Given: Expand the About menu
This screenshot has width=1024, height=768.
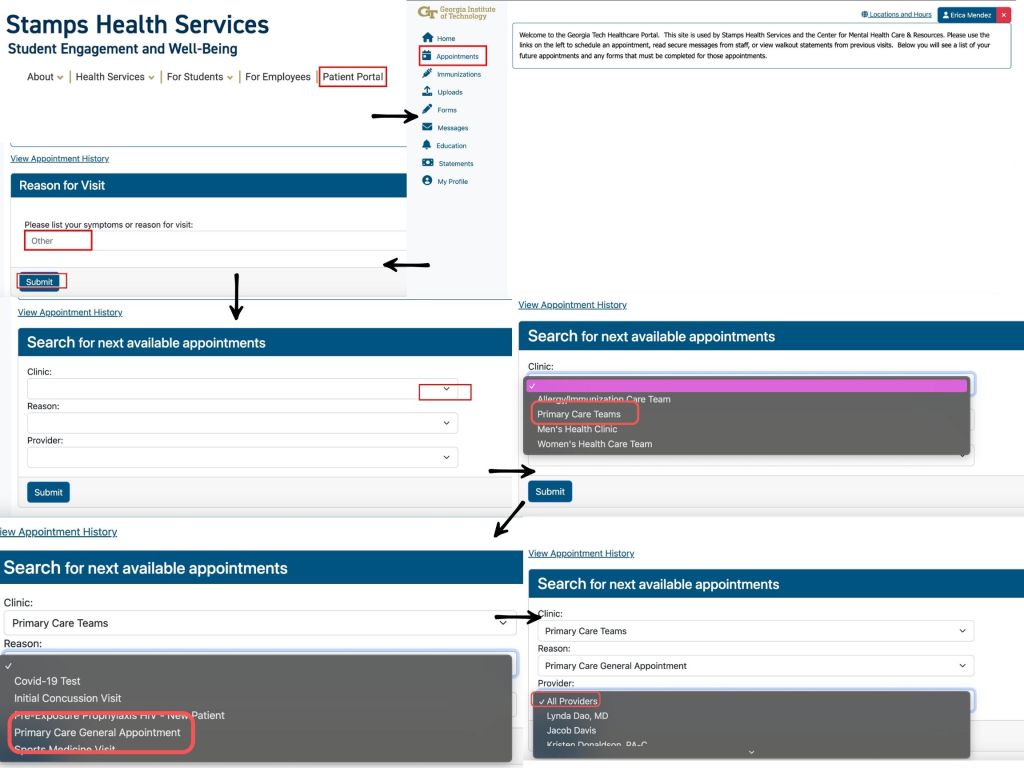Looking at the screenshot, I should [44, 77].
